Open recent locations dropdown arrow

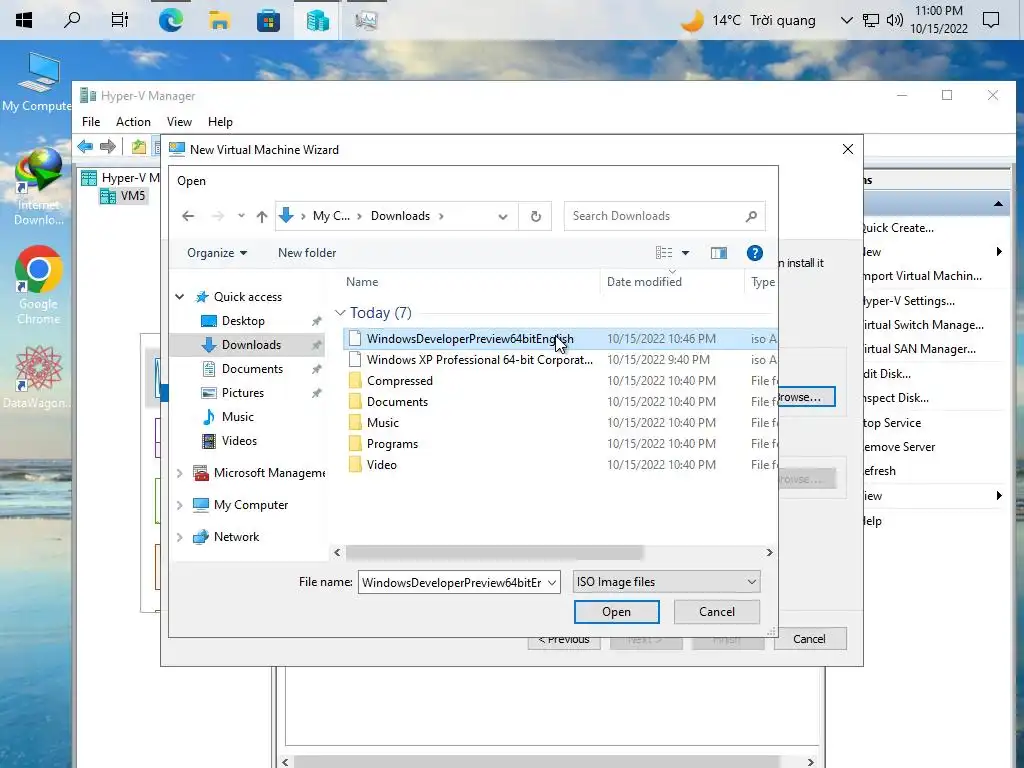pyautogui.click(x=241, y=216)
